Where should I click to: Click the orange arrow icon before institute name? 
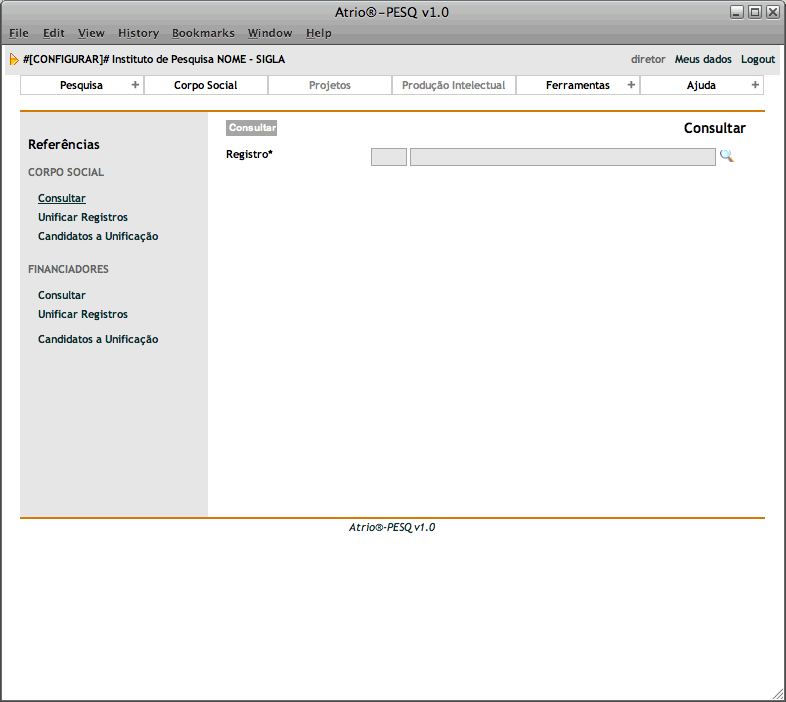point(14,59)
